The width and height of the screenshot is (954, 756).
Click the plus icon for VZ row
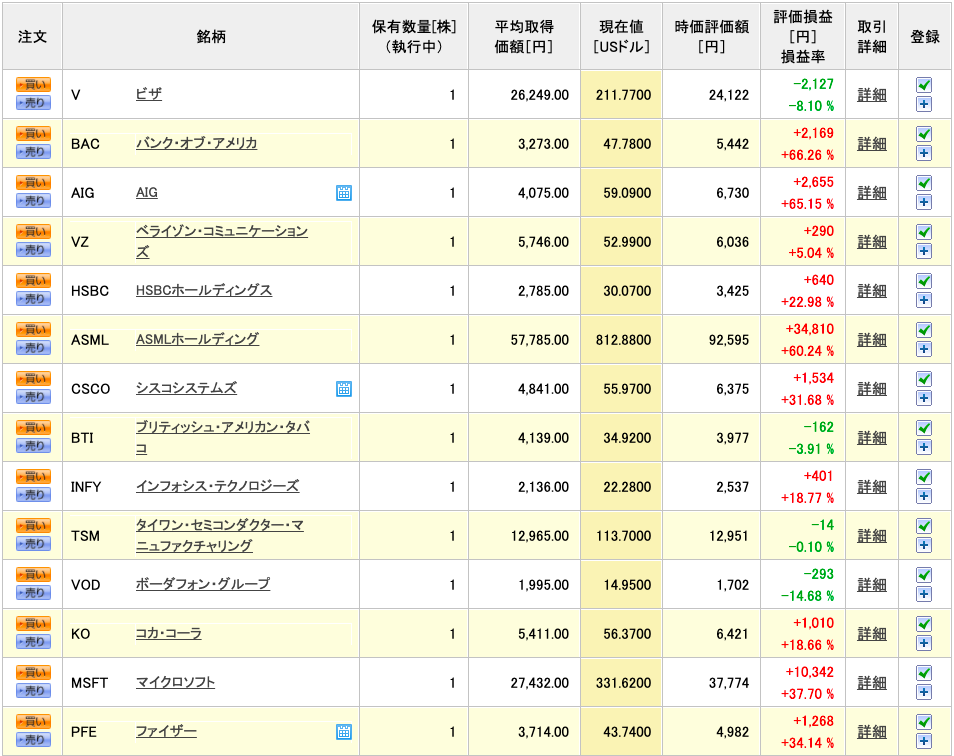pyautogui.click(x=924, y=251)
